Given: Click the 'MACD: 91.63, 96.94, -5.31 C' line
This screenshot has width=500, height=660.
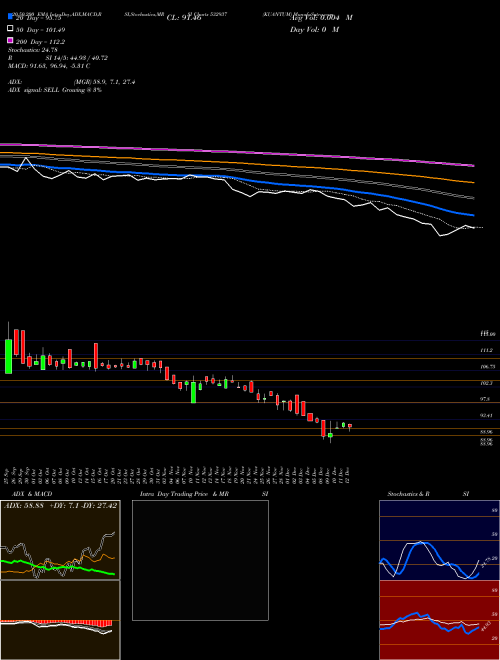Looking at the screenshot, I should [49, 66].
